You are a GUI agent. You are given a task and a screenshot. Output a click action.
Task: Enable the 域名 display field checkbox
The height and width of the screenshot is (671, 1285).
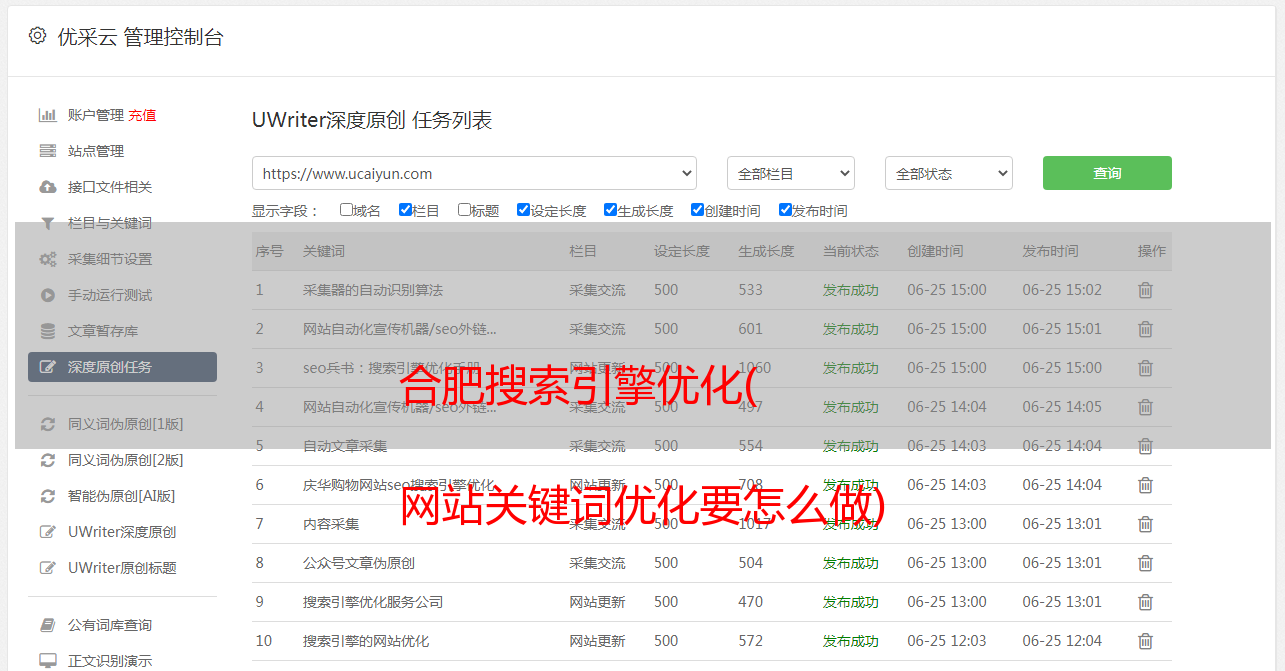pos(346,210)
